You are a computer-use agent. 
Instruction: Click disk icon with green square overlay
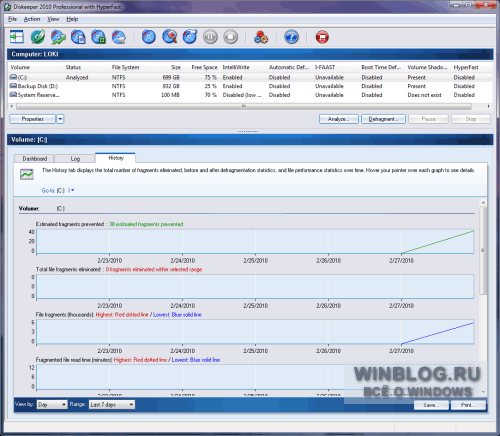pos(99,37)
